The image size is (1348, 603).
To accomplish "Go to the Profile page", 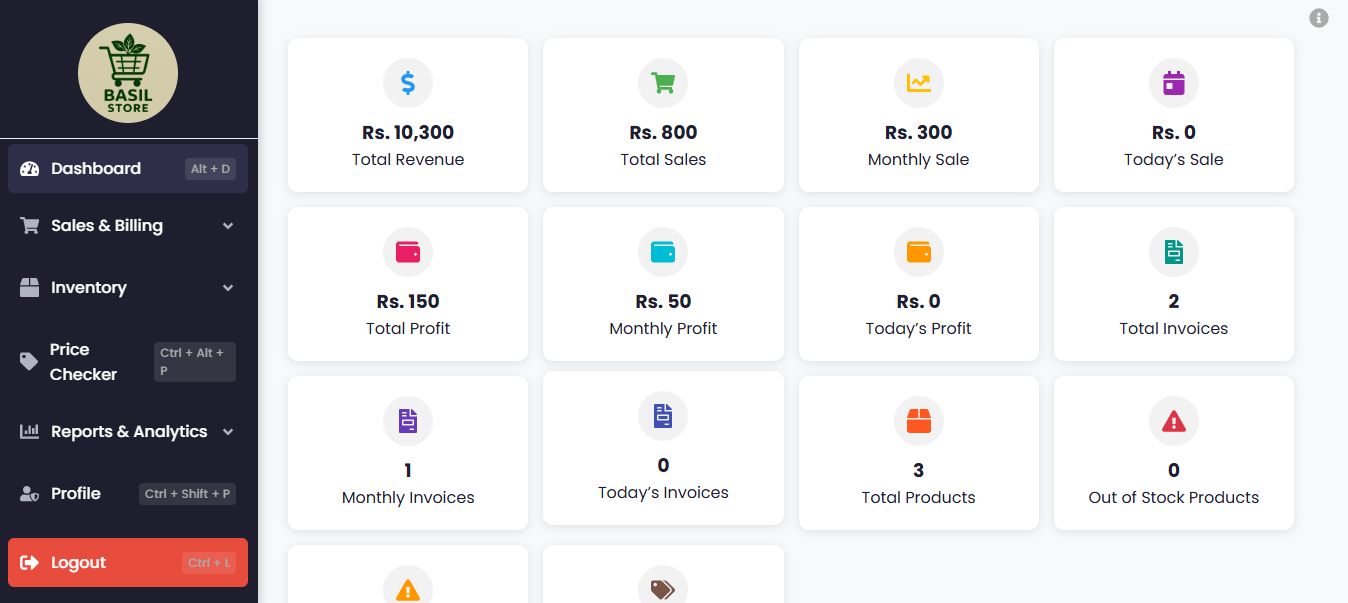I will 76,494.
